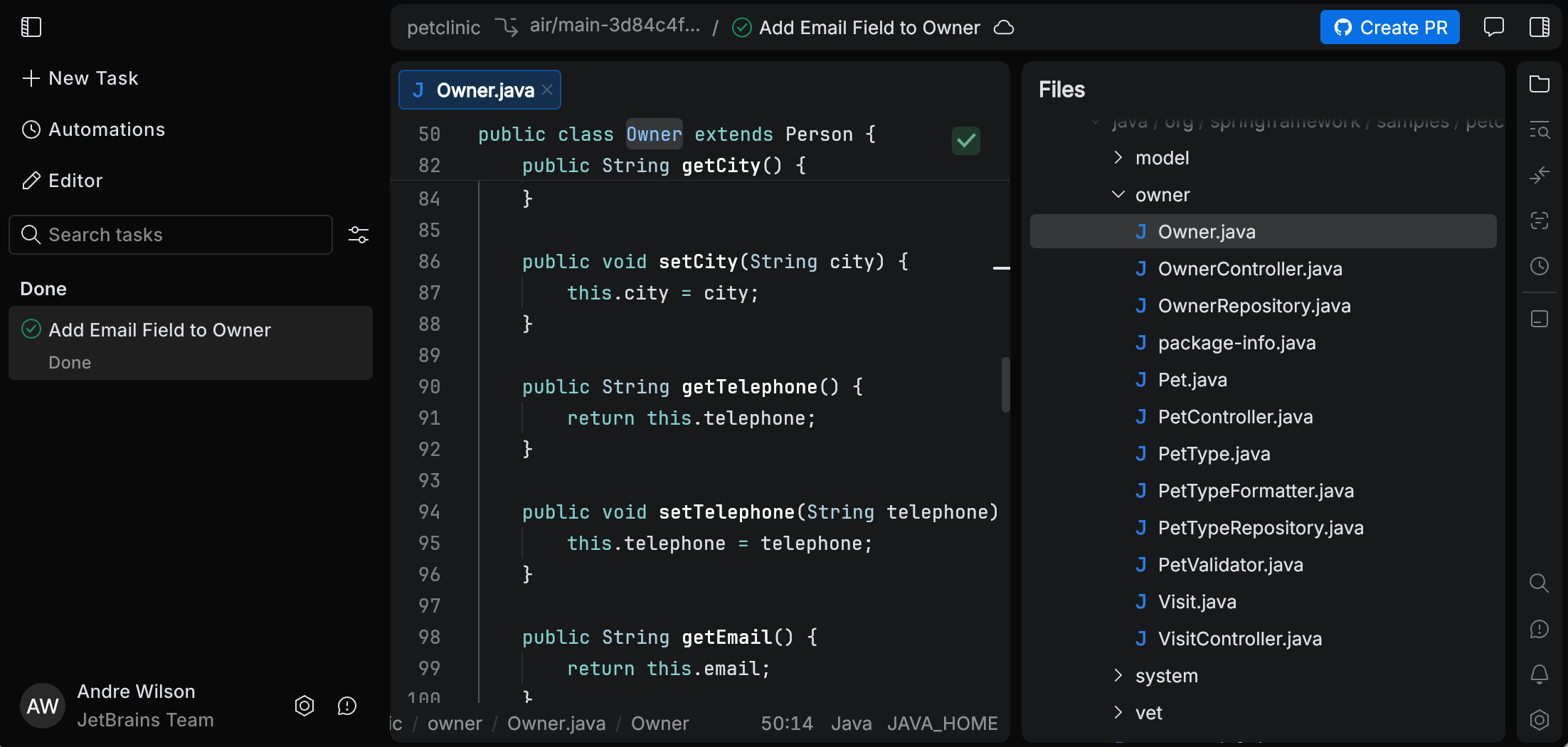Click the Java language indicator
Image resolution: width=1568 pixels, height=747 pixels.
click(851, 724)
